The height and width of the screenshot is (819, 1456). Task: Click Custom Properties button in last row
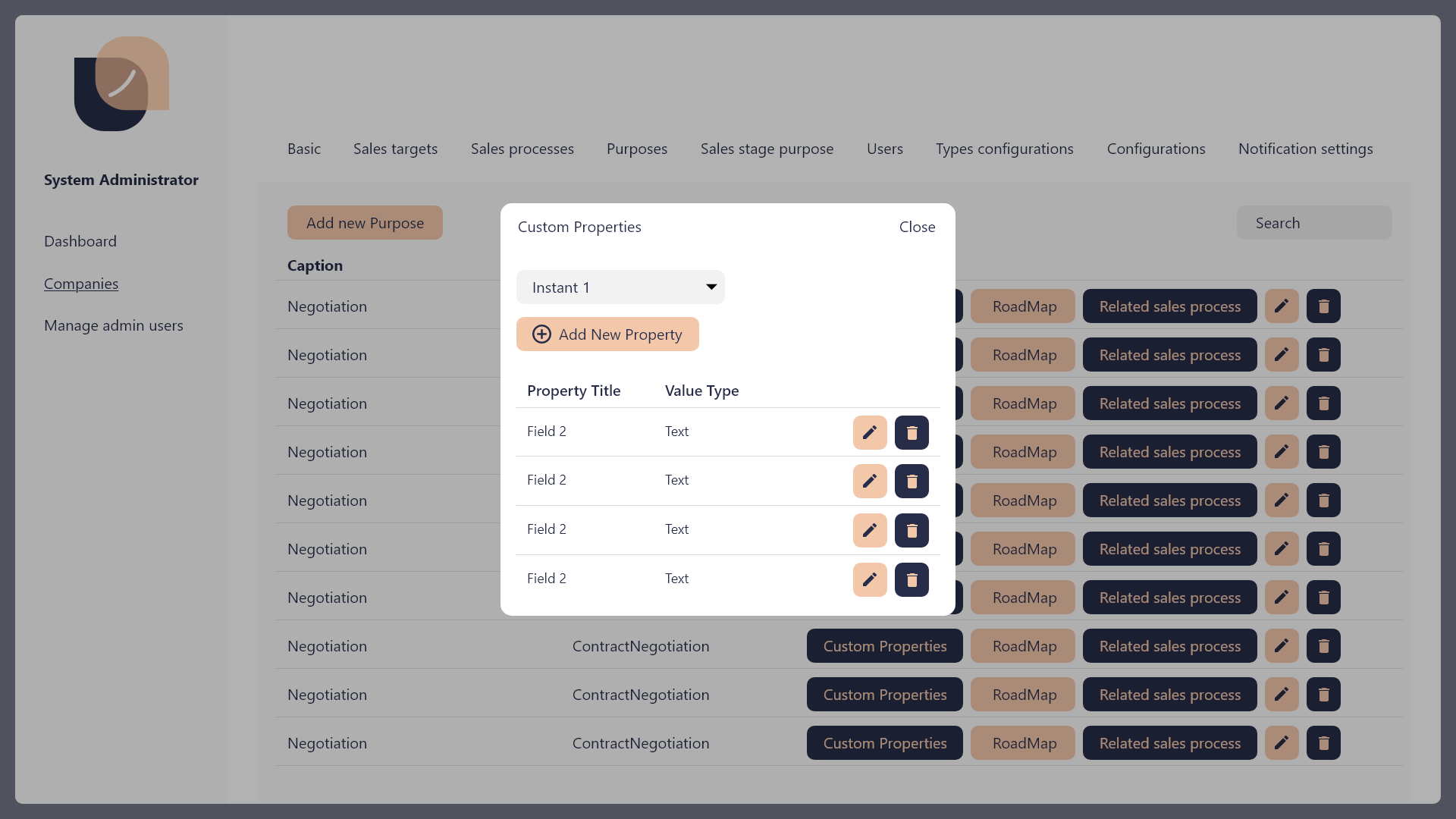[884, 743]
